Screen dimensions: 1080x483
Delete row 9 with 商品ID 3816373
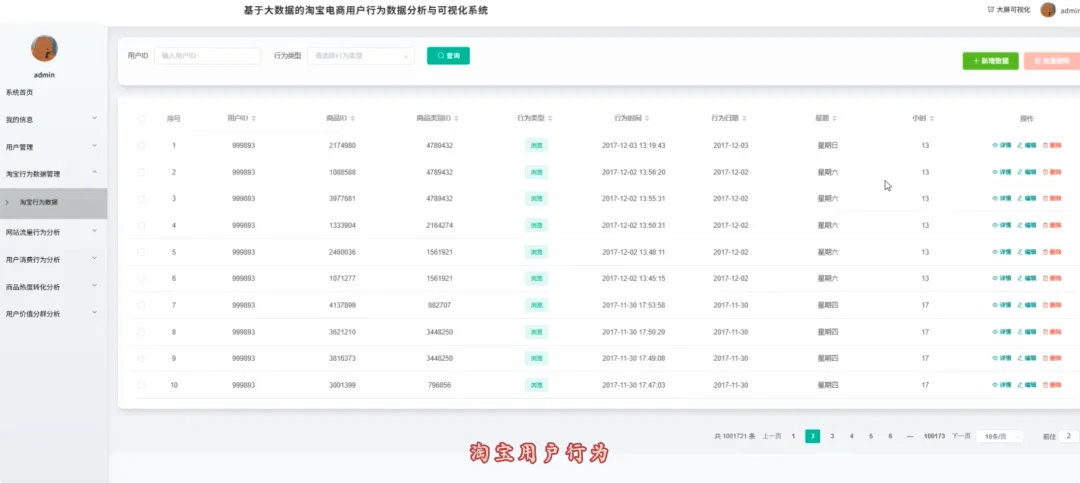pyautogui.click(x=1052, y=358)
